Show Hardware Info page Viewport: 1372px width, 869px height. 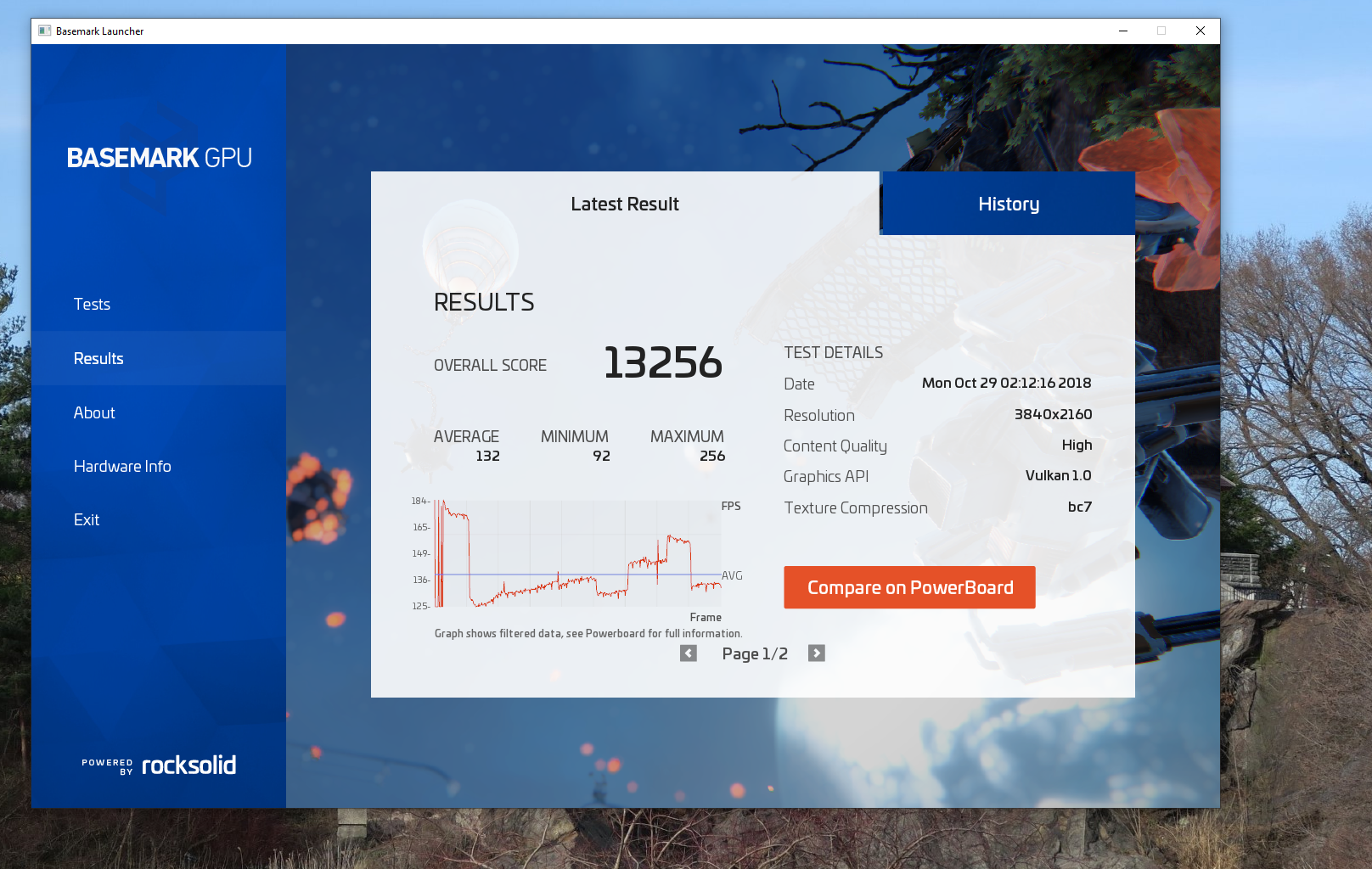click(x=122, y=467)
